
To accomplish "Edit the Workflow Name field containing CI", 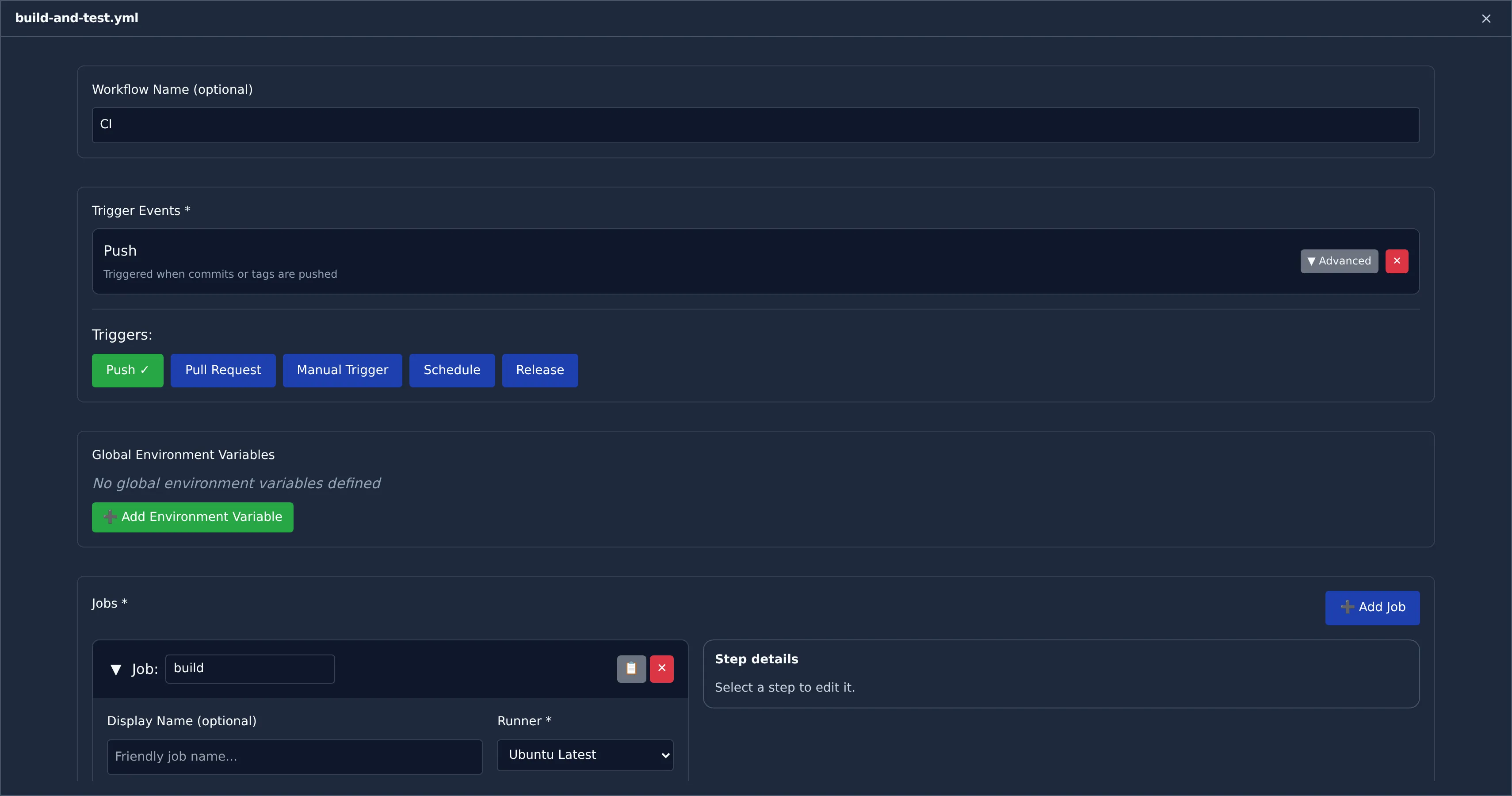I will click(756, 125).
